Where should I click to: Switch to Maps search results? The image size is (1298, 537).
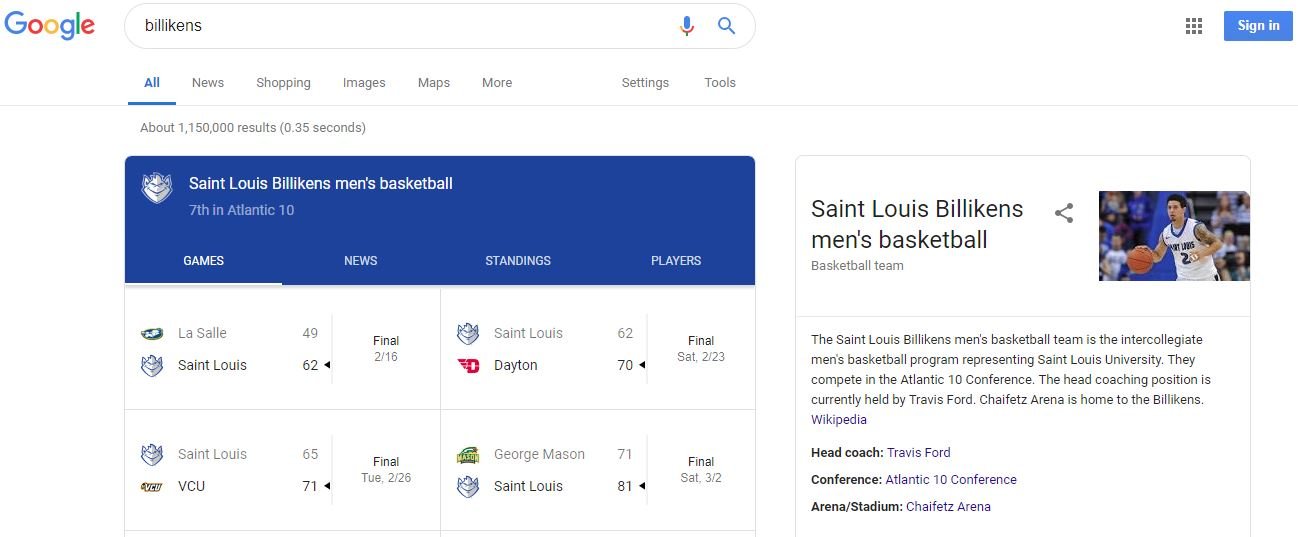coord(434,83)
